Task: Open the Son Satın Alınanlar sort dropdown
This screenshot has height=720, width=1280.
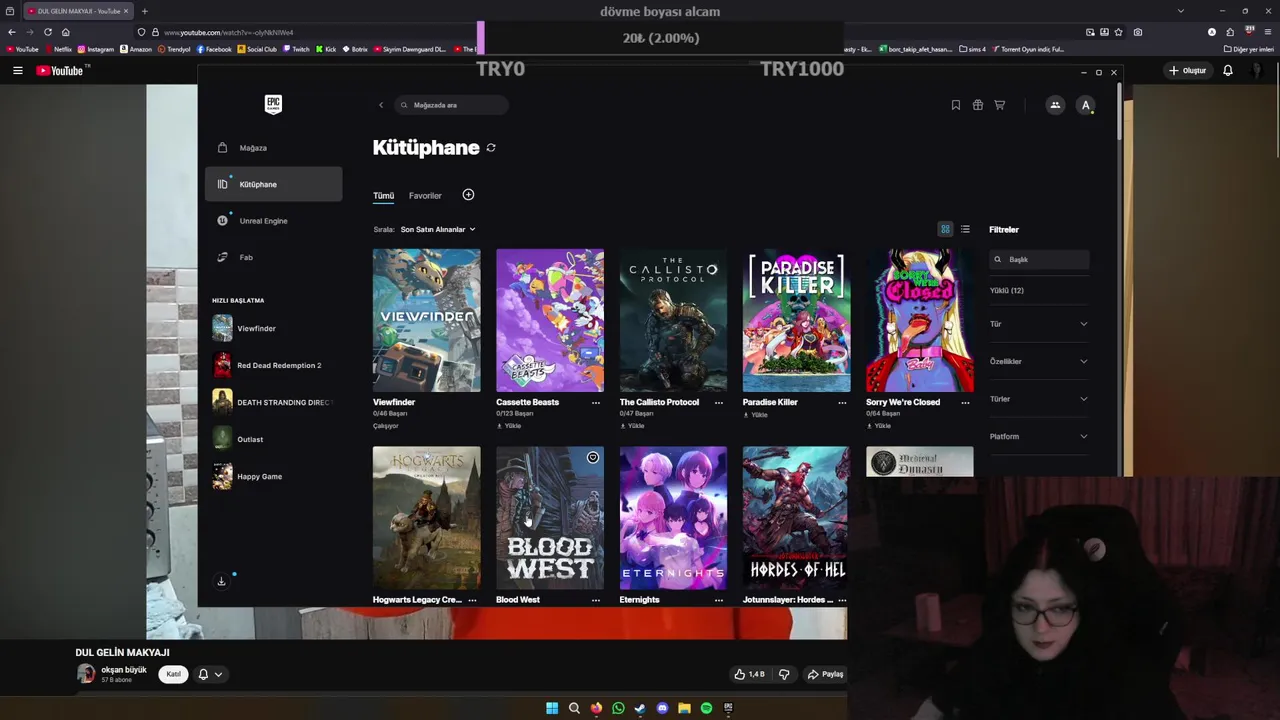Action: point(438,229)
